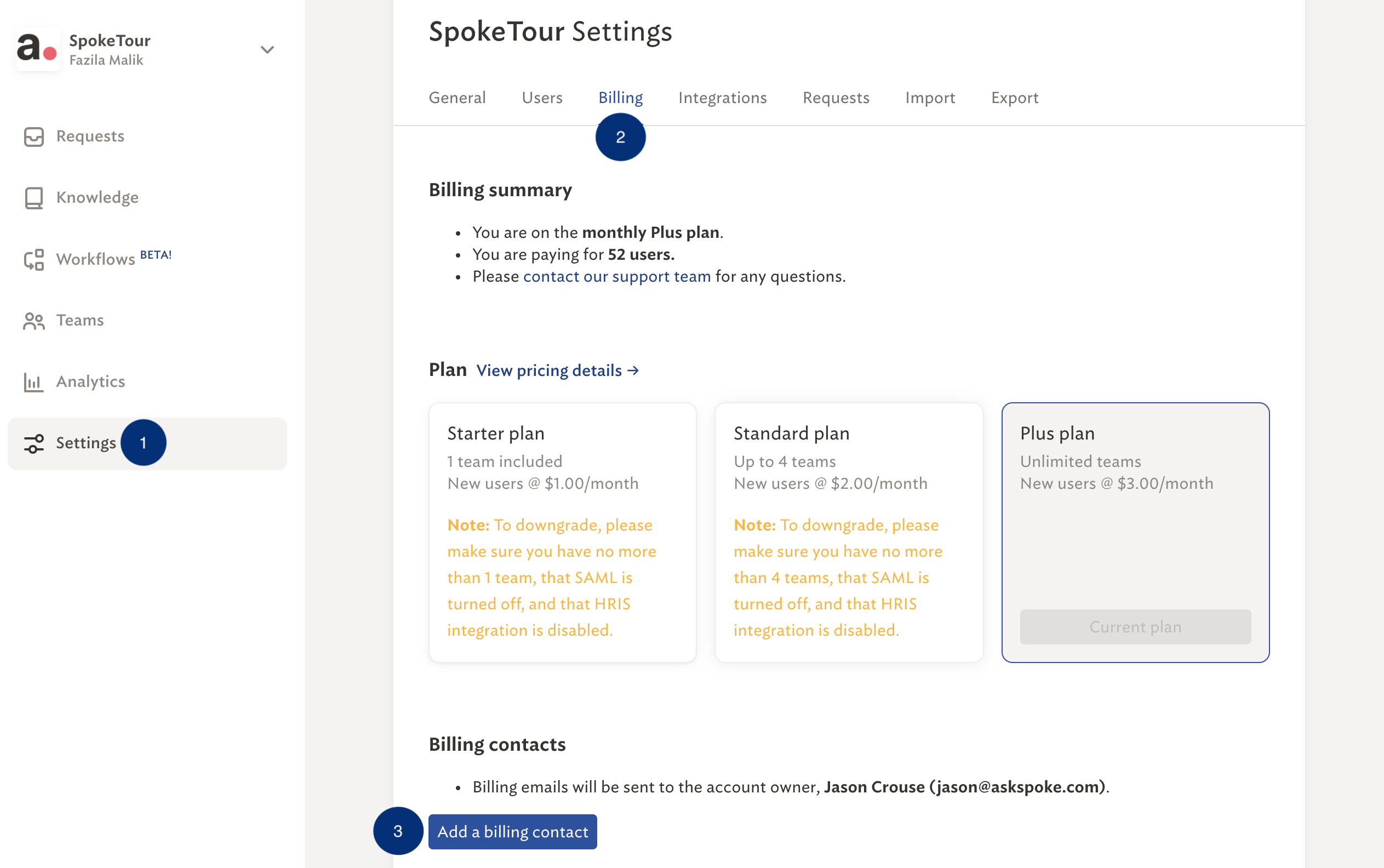Click the Requests inbox icon in sidebar
This screenshot has width=1384, height=868.
(34, 136)
